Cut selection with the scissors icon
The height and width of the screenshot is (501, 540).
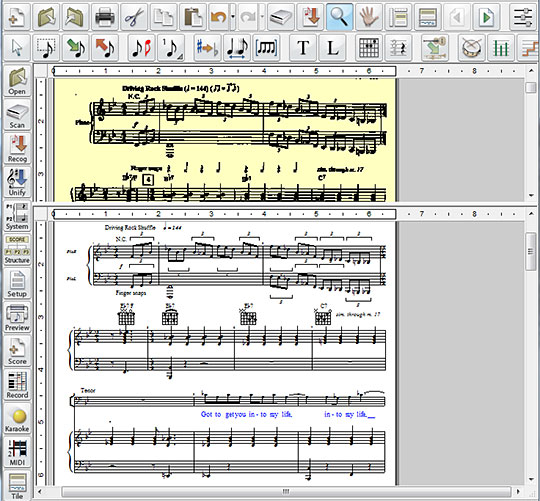134,17
